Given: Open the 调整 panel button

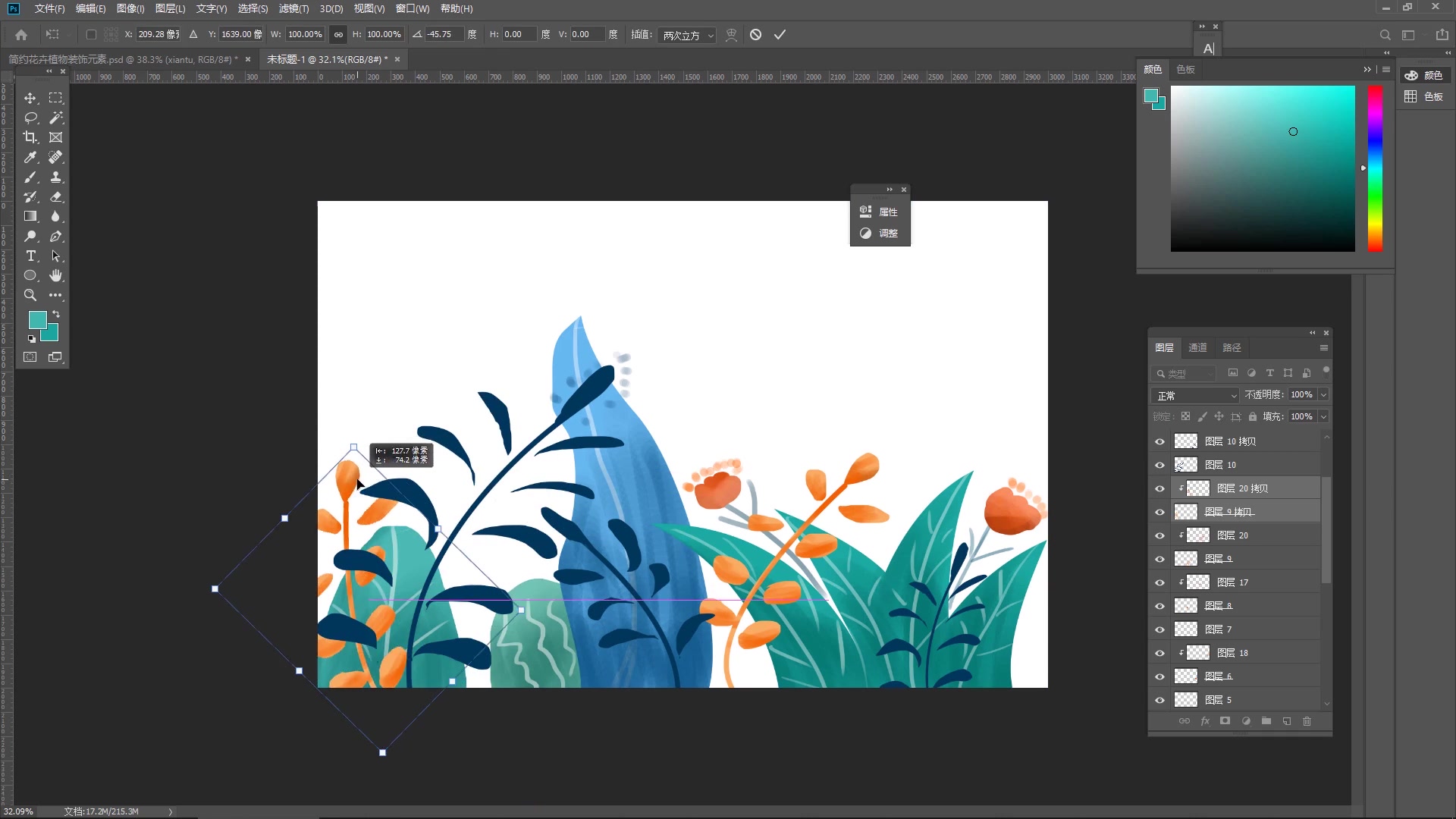Looking at the screenshot, I should click(x=880, y=233).
